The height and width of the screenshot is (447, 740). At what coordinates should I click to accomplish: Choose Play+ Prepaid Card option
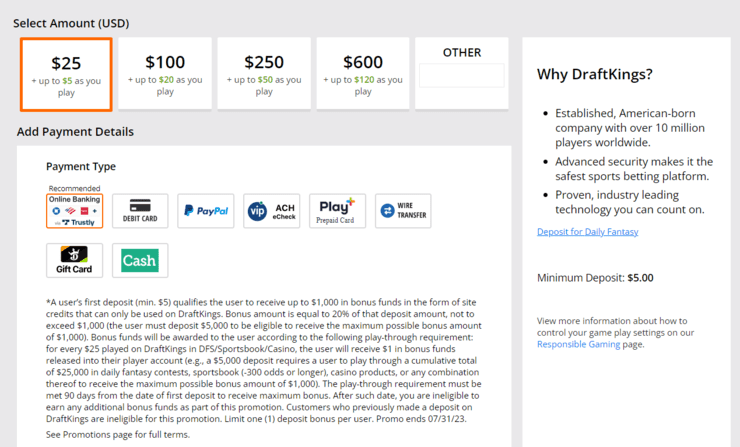(337, 211)
